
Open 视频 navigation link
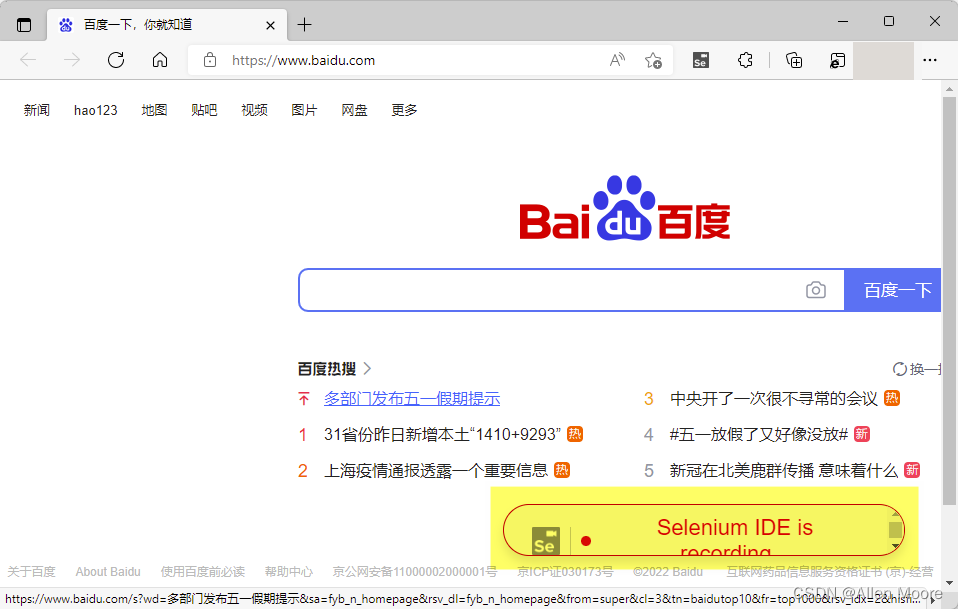point(254,110)
